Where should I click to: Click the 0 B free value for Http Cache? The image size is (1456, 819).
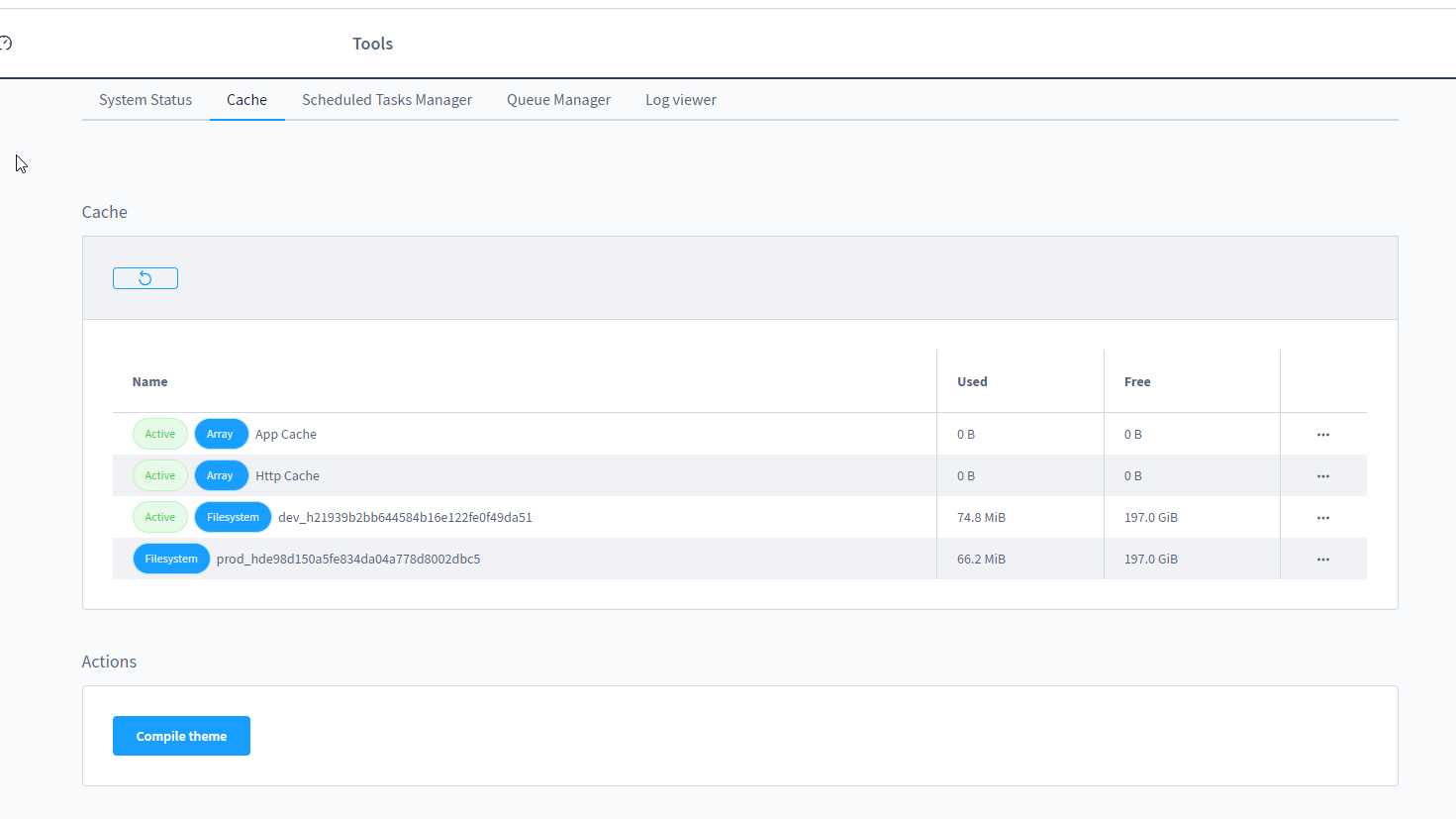click(x=1133, y=475)
